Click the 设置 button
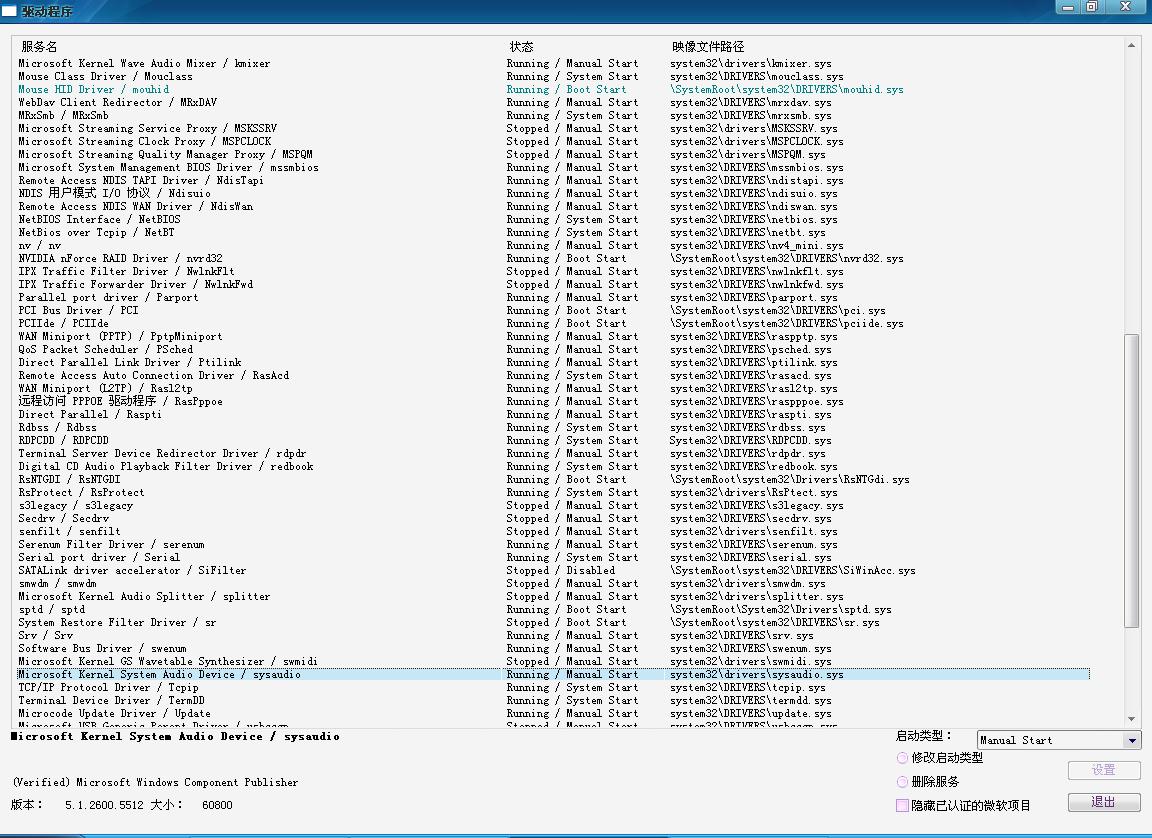The height and width of the screenshot is (838, 1152). pos(1104,770)
